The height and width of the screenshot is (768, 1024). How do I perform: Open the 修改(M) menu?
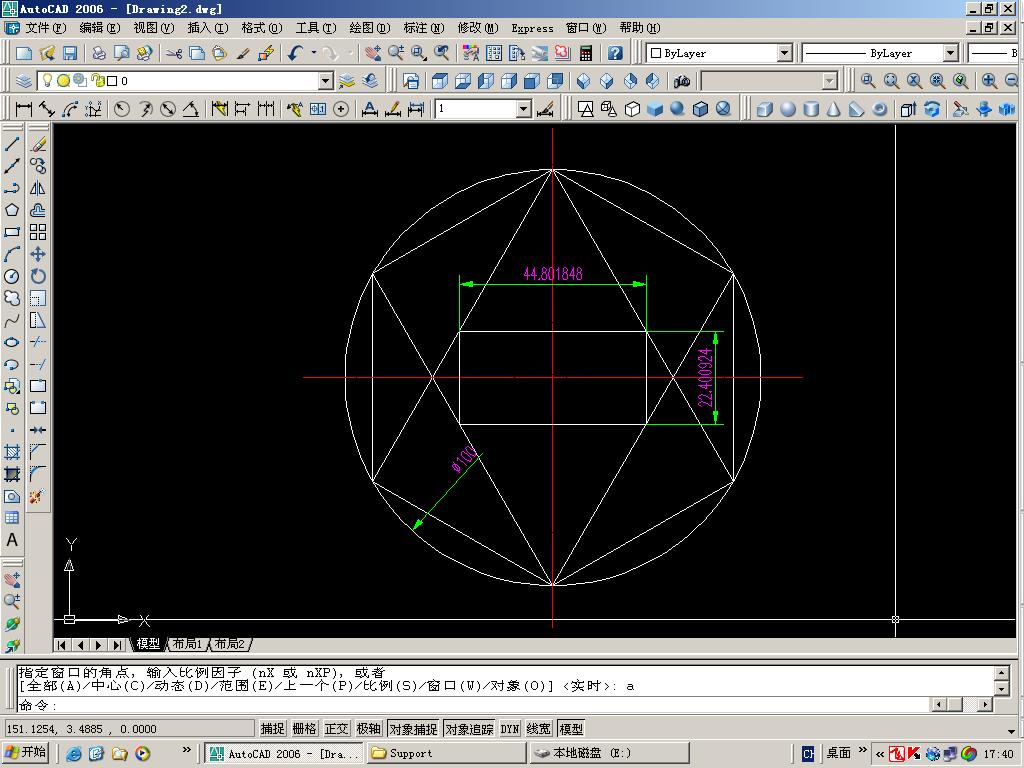[478, 28]
